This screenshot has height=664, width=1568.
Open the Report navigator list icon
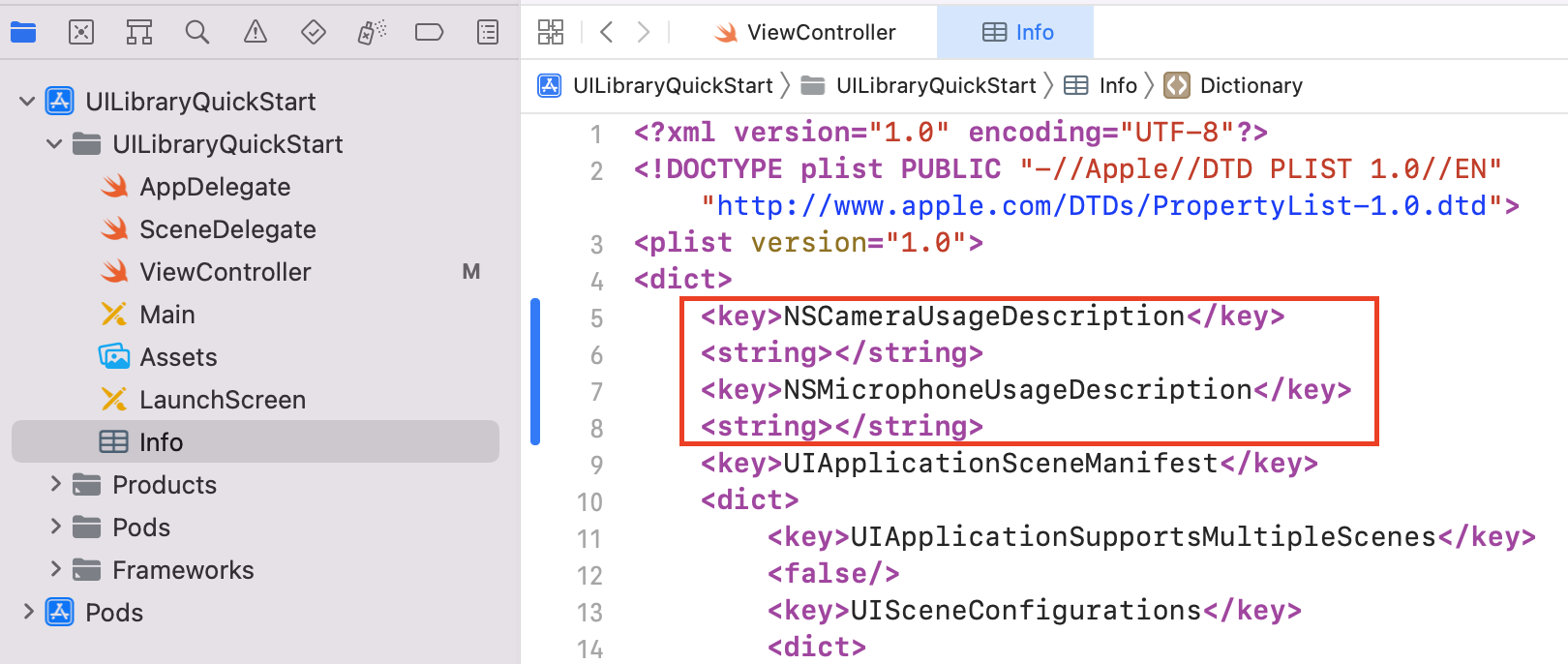click(488, 31)
